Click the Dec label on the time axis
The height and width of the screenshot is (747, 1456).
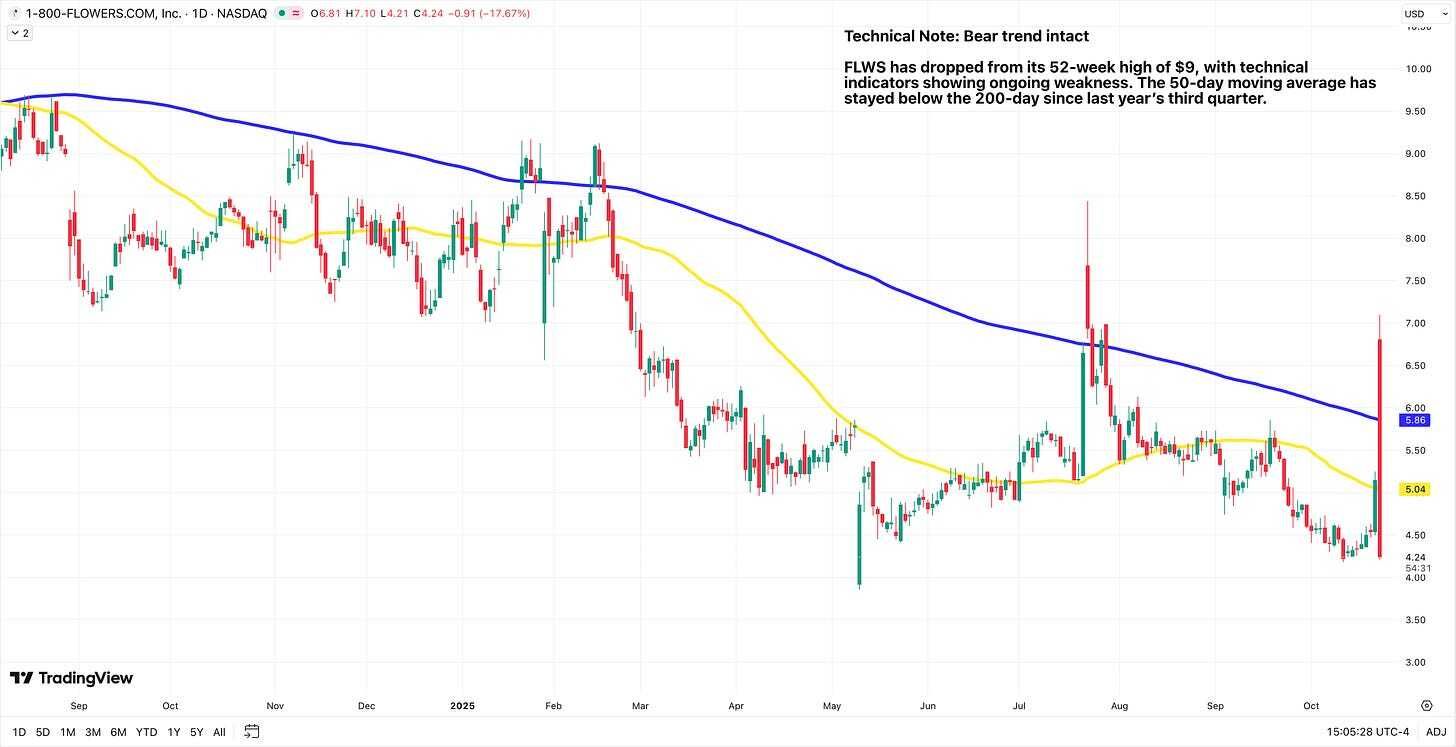point(366,705)
